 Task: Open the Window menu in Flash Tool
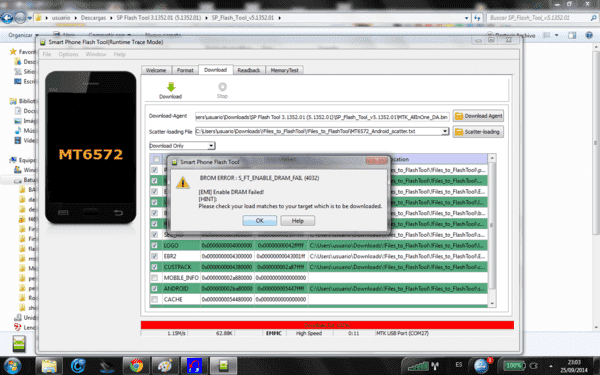pyautogui.click(x=96, y=54)
